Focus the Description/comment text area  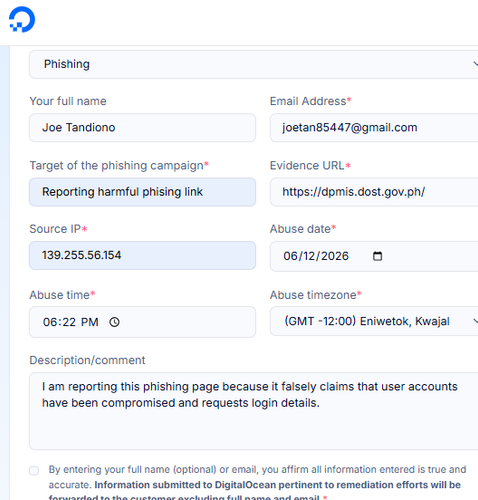[x=254, y=411]
